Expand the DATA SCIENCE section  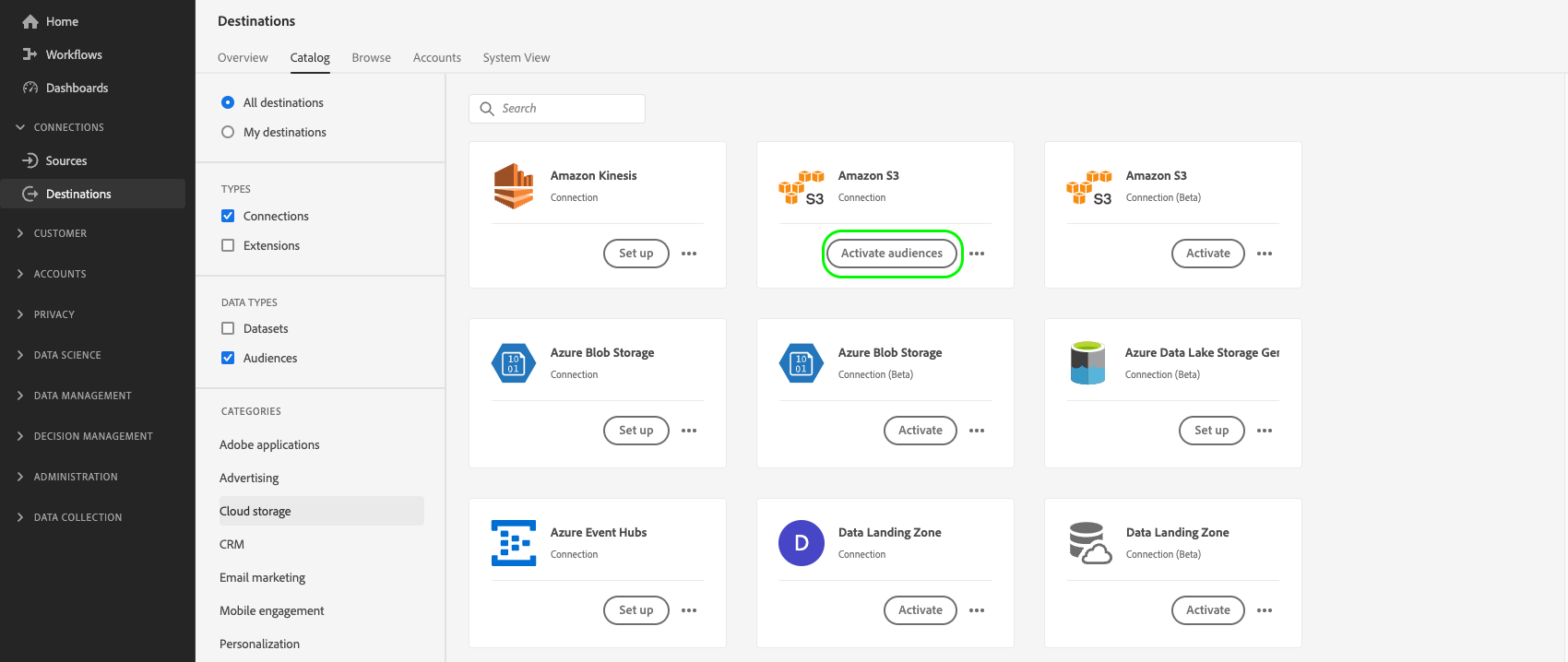pyautogui.click(x=58, y=355)
